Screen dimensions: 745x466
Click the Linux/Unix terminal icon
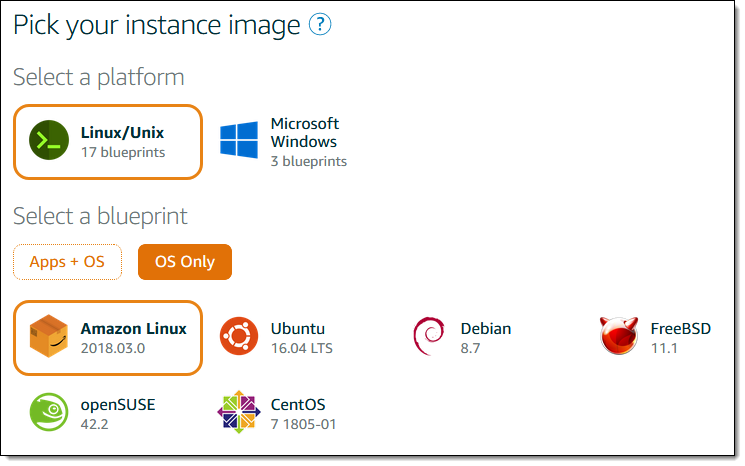click(x=48, y=141)
